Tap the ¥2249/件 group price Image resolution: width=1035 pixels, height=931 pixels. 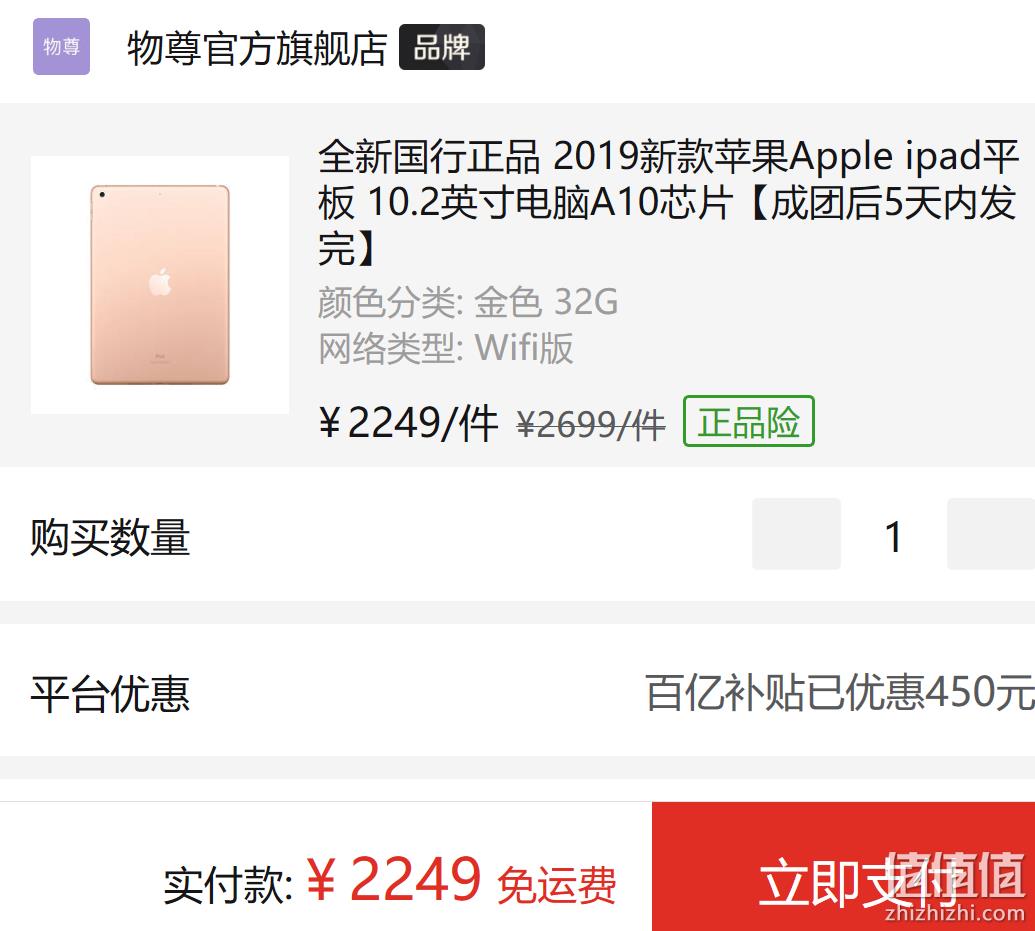click(x=408, y=423)
